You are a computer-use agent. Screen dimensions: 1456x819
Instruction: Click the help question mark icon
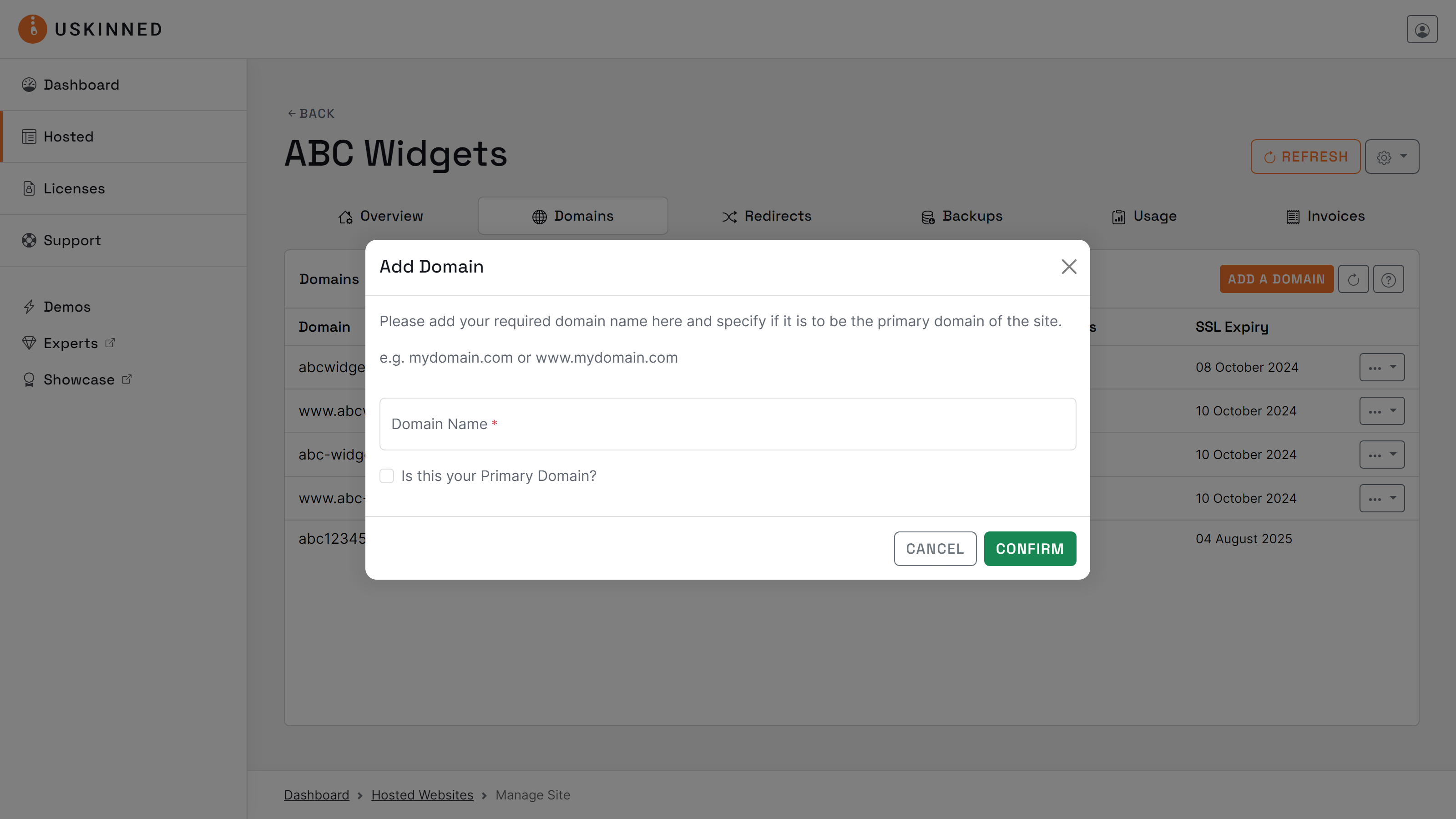click(1389, 278)
